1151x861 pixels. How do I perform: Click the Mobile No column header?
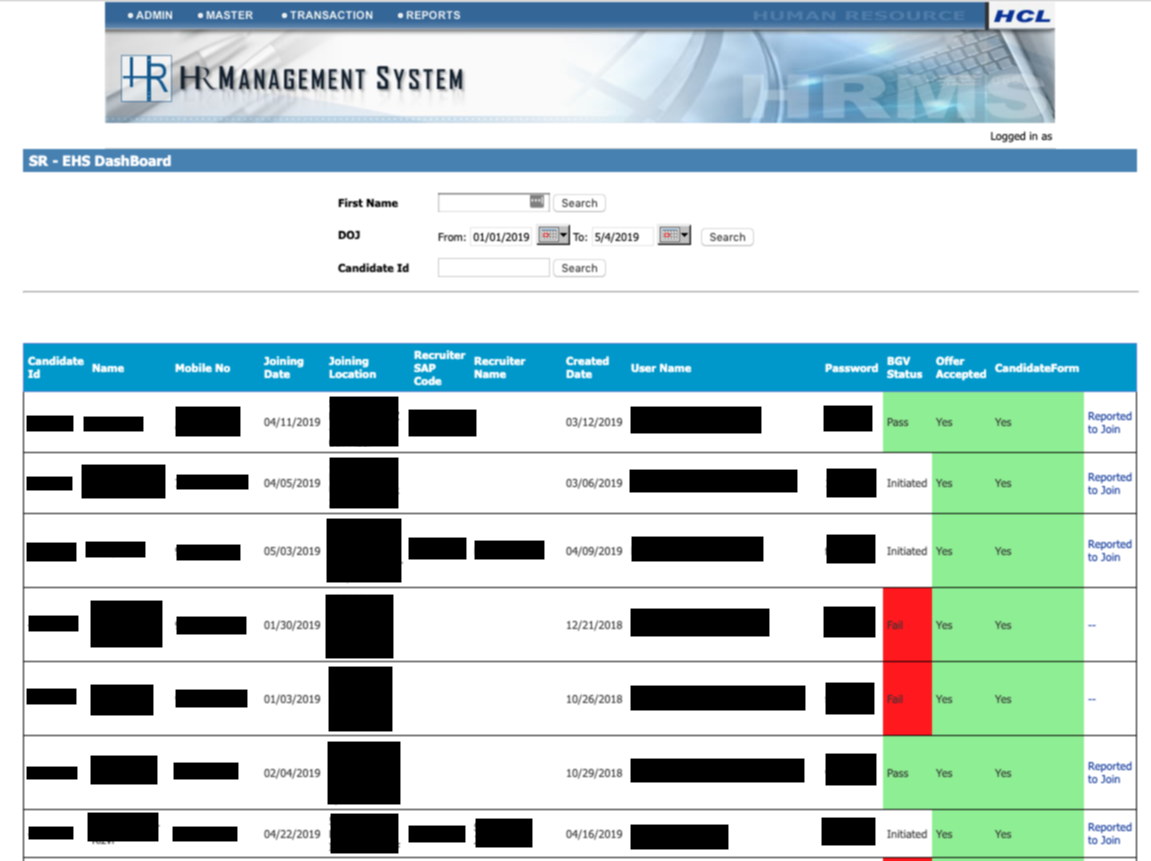pos(203,368)
